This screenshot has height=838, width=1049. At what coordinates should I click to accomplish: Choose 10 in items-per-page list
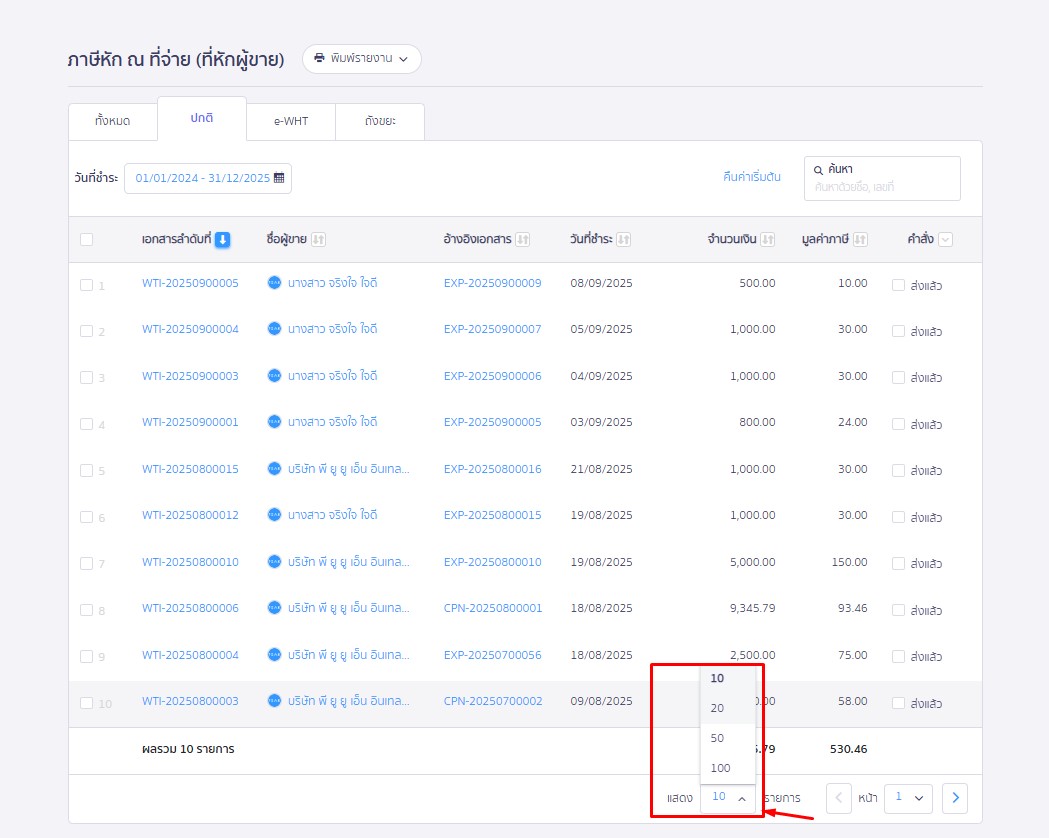(728, 678)
